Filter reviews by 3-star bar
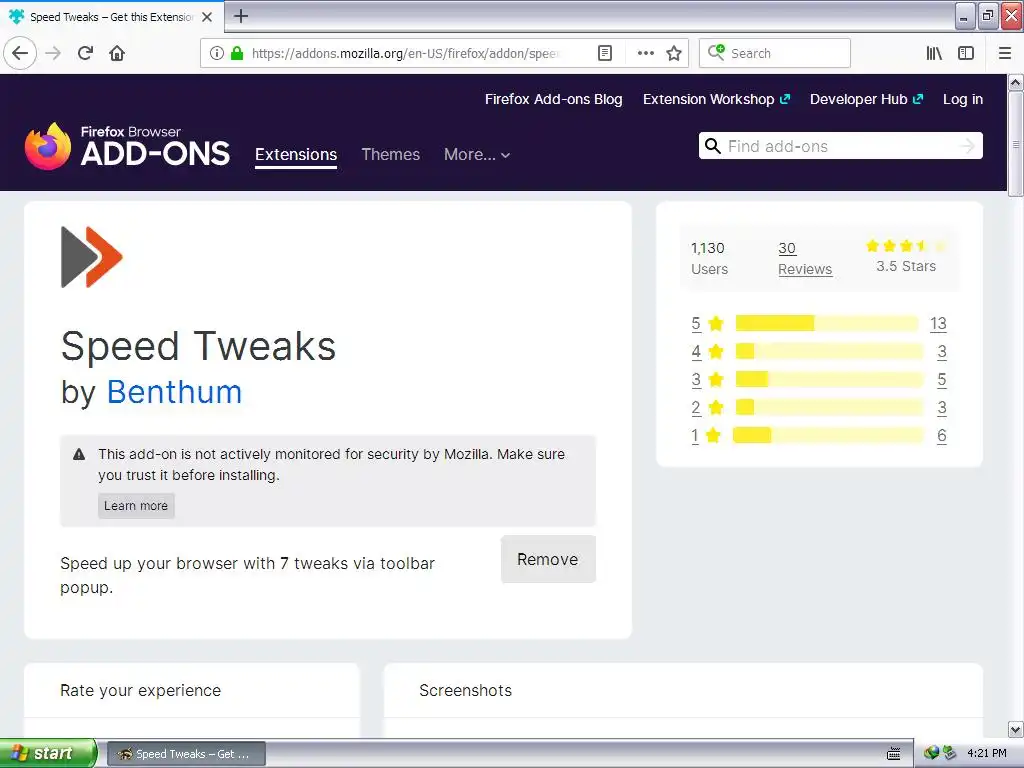This screenshot has width=1024, height=768. click(x=829, y=379)
